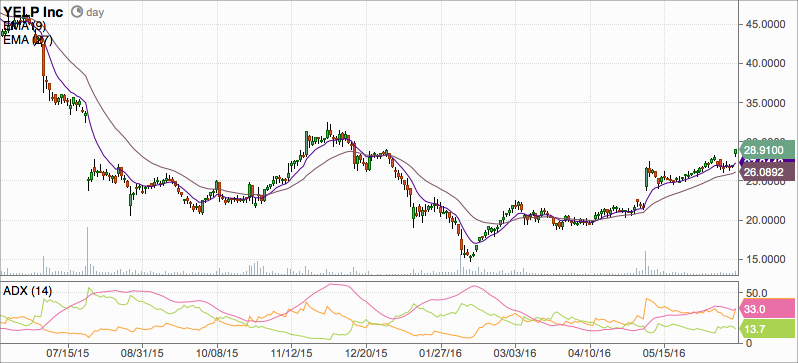Click the 11/12/15 date label
The image size is (798, 363).
pos(291,353)
